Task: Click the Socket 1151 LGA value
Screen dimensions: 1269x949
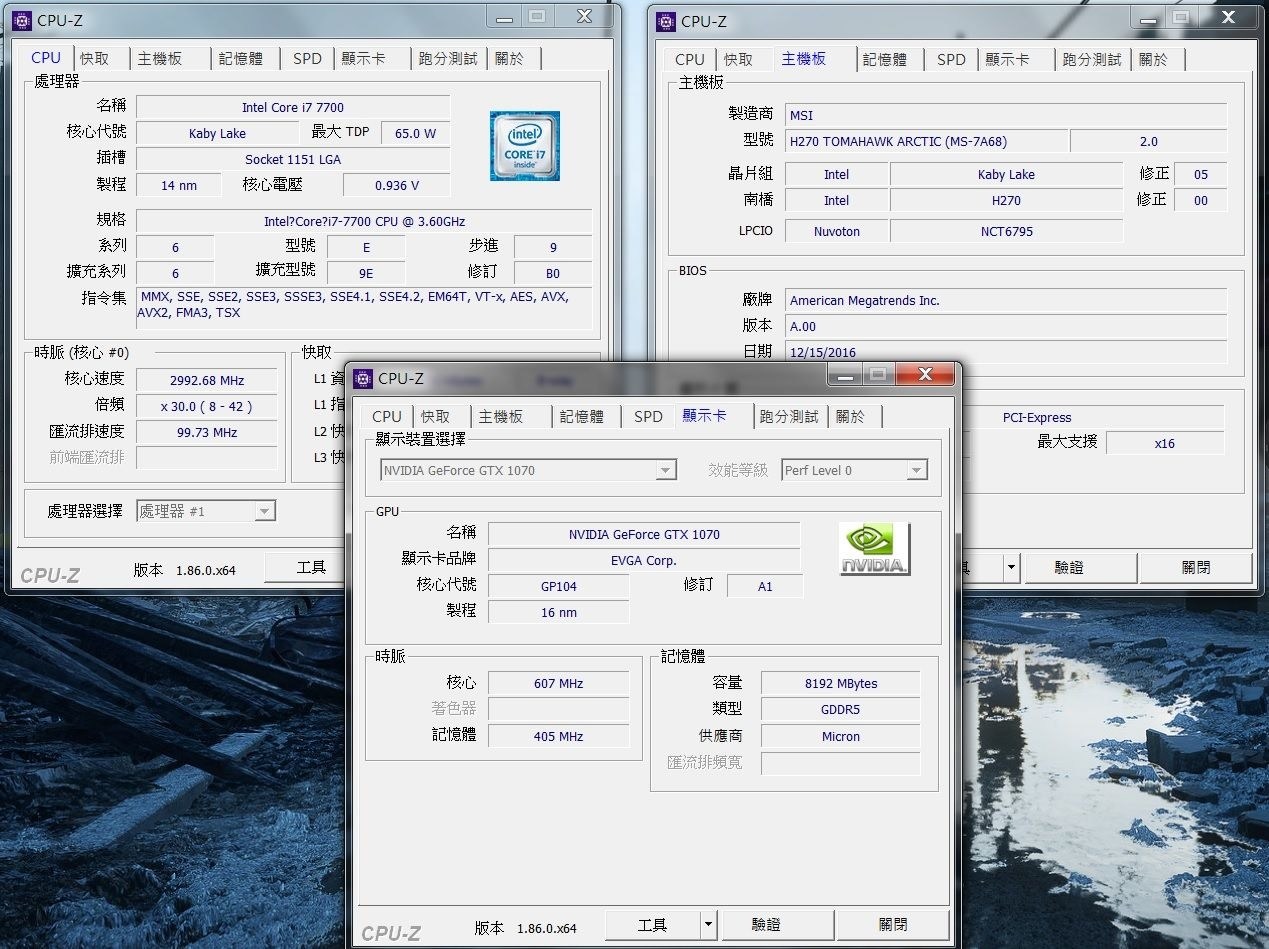Action: pyautogui.click(x=293, y=159)
